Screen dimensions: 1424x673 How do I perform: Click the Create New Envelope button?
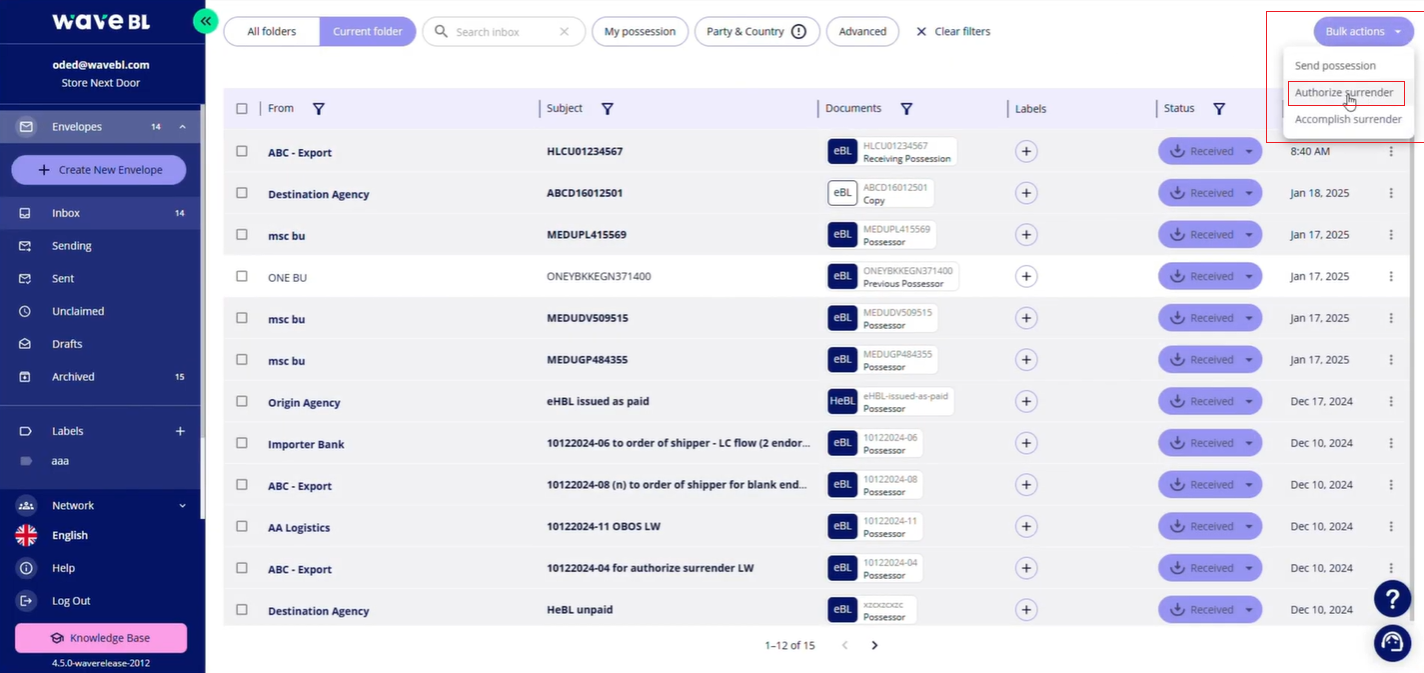tap(99, 170)
